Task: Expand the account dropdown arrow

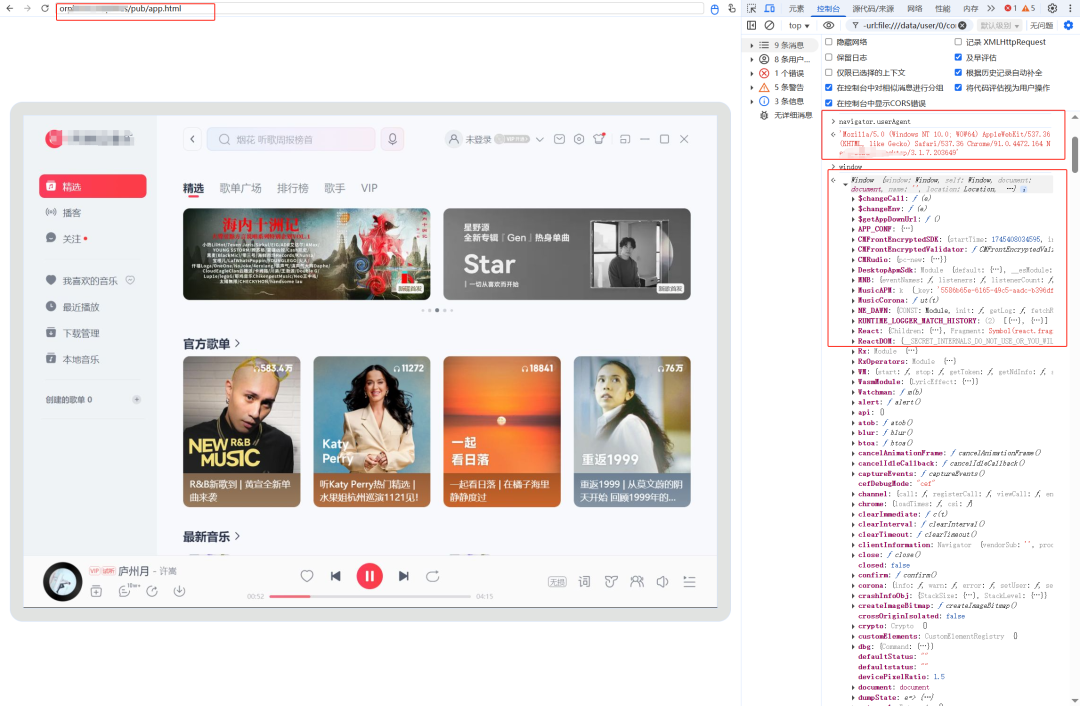Action: click(x=539, y=139)
